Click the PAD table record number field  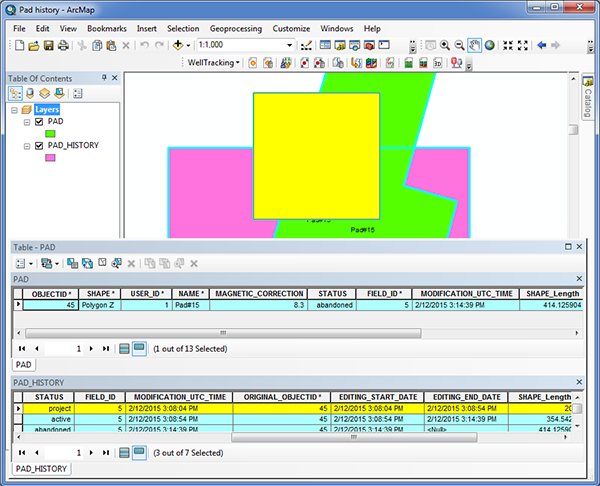[64, 349]
